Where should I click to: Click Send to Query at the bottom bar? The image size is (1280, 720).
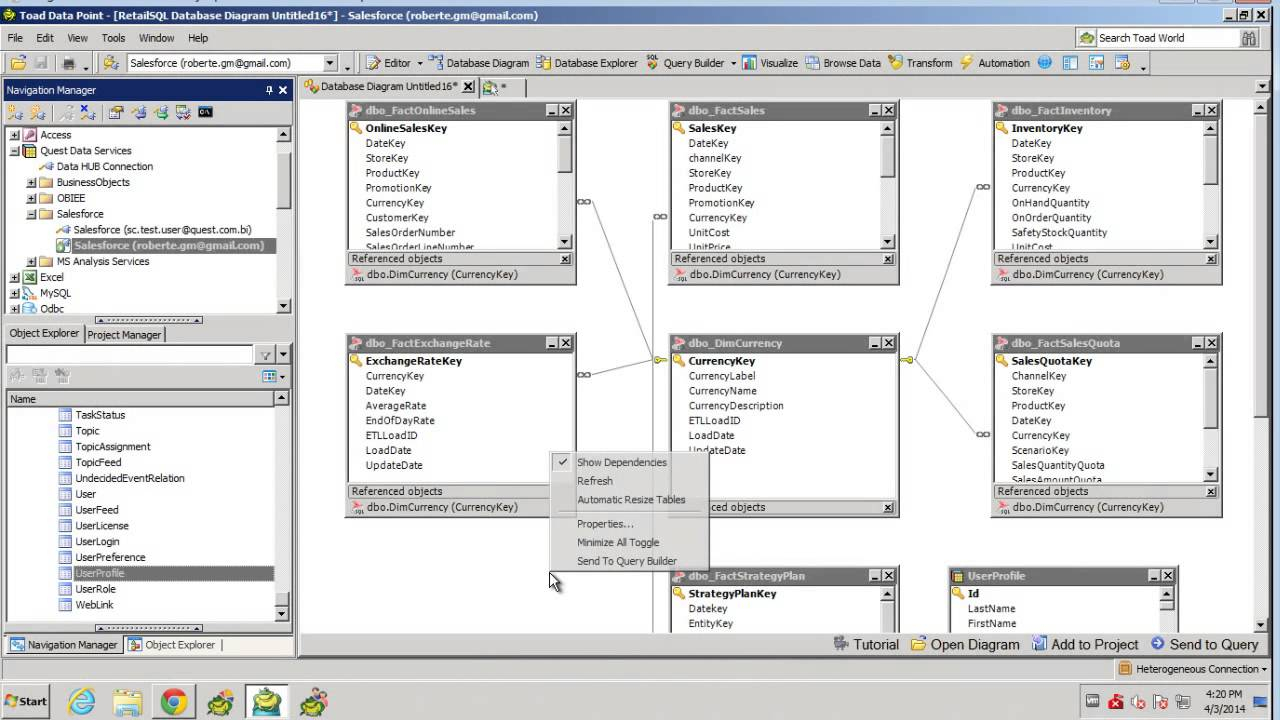1204,645
